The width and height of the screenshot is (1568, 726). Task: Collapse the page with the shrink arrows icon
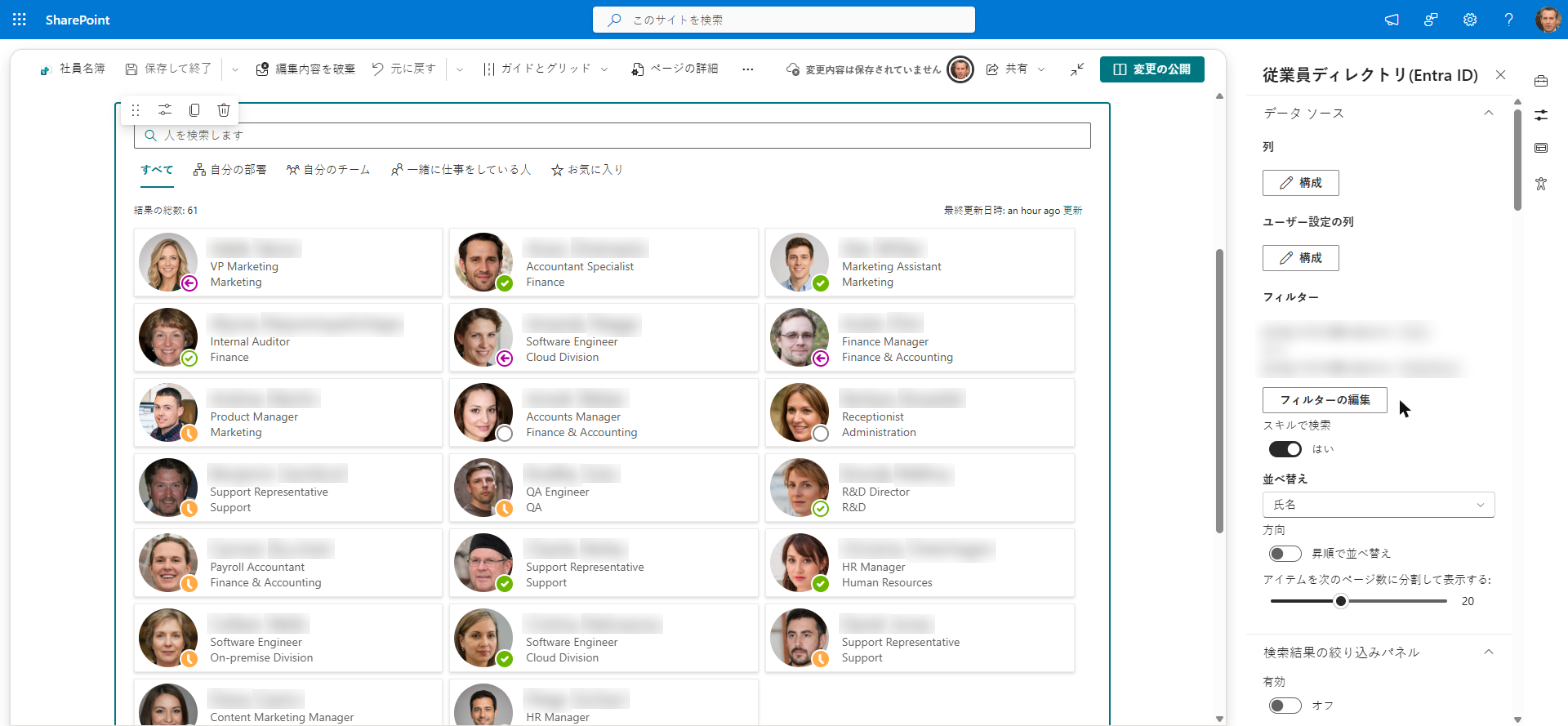pos(1076,69)
